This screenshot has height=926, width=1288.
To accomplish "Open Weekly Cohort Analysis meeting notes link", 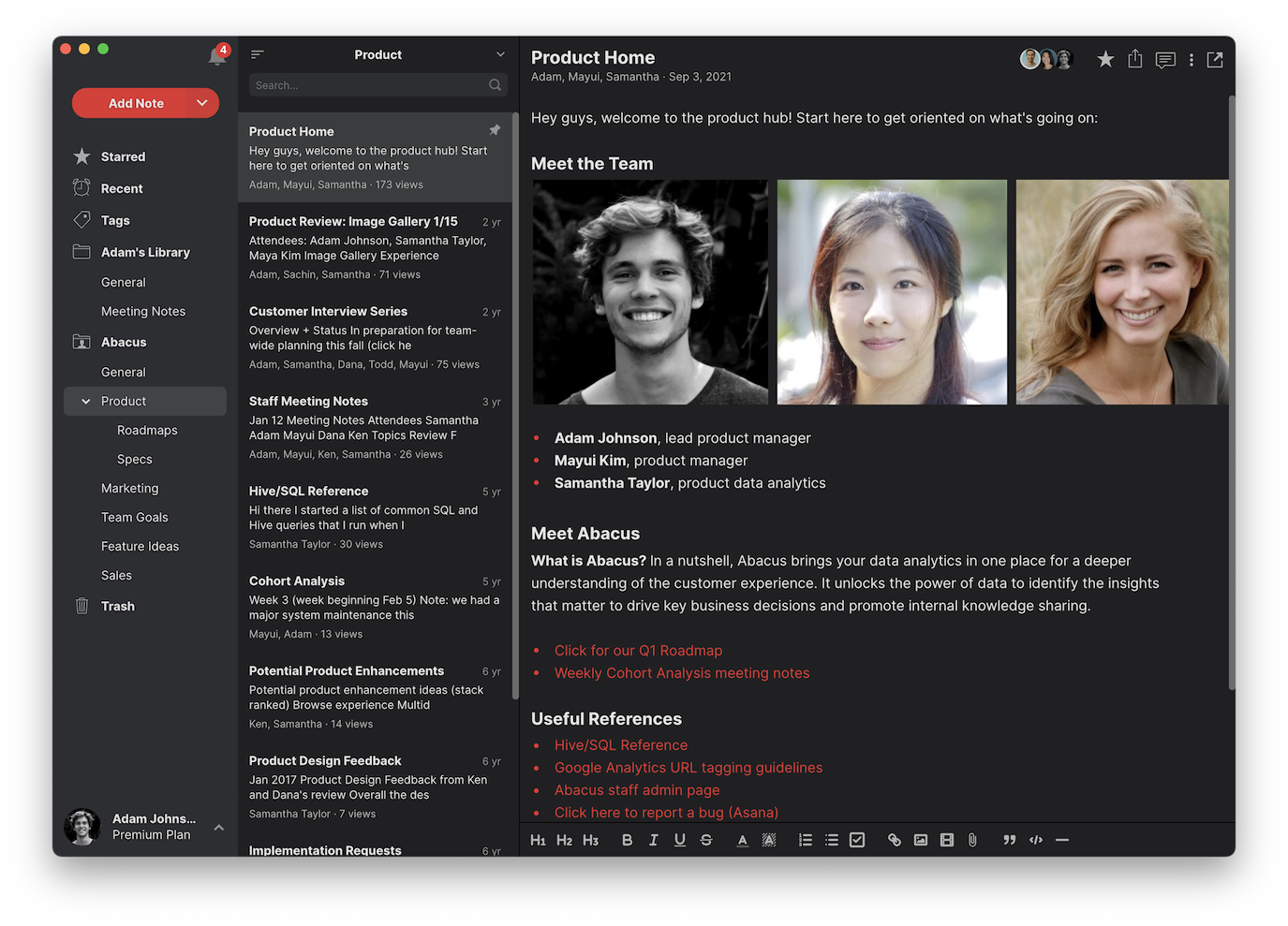I will 682,673.
